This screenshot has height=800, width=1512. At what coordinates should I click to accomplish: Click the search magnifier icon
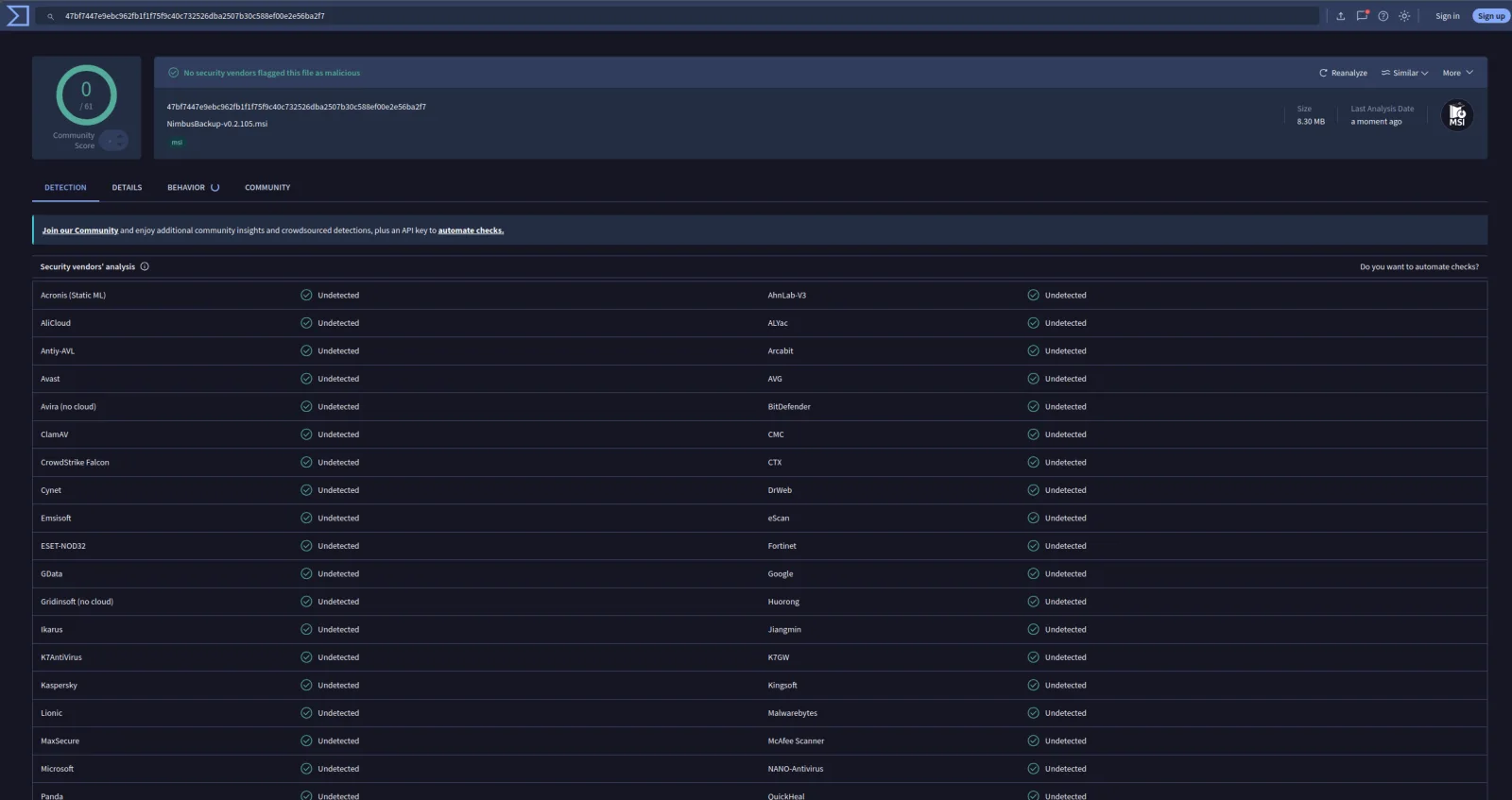[50, 16]
